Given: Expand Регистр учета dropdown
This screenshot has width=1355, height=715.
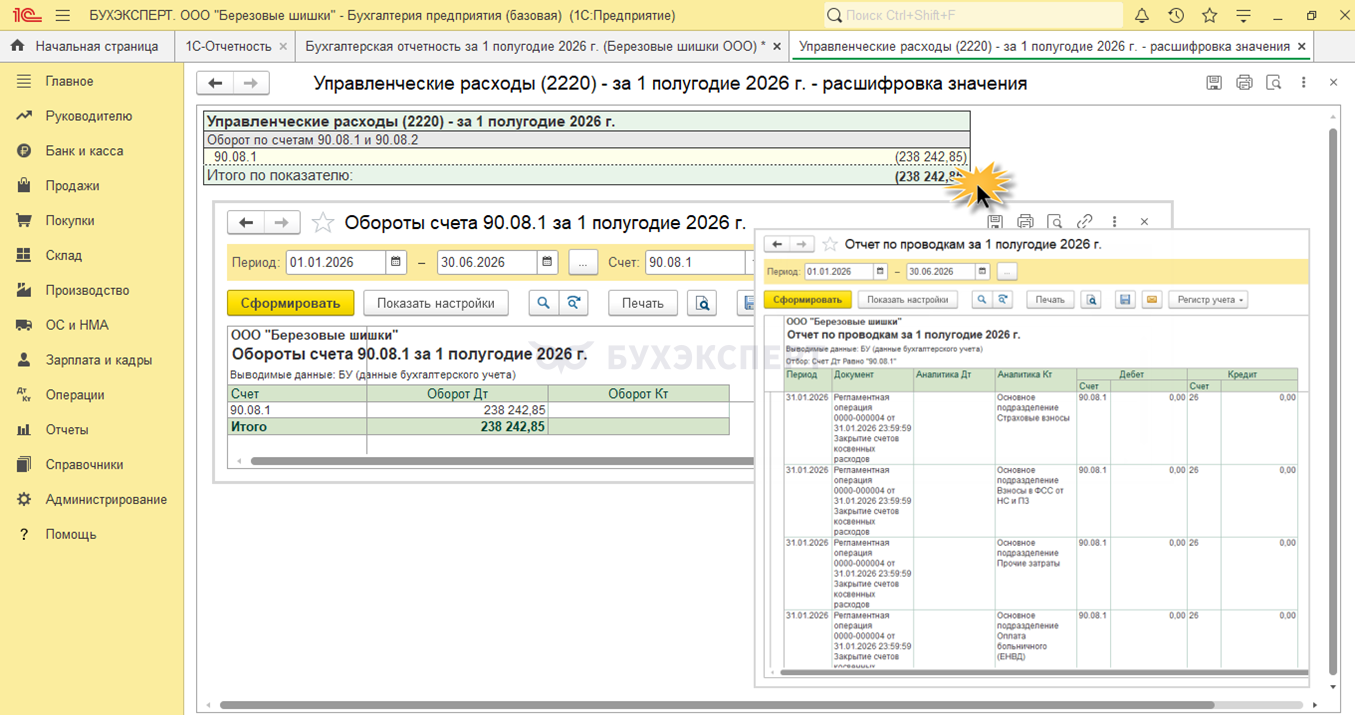Looking at the screenshot, I should (1208, 299).
